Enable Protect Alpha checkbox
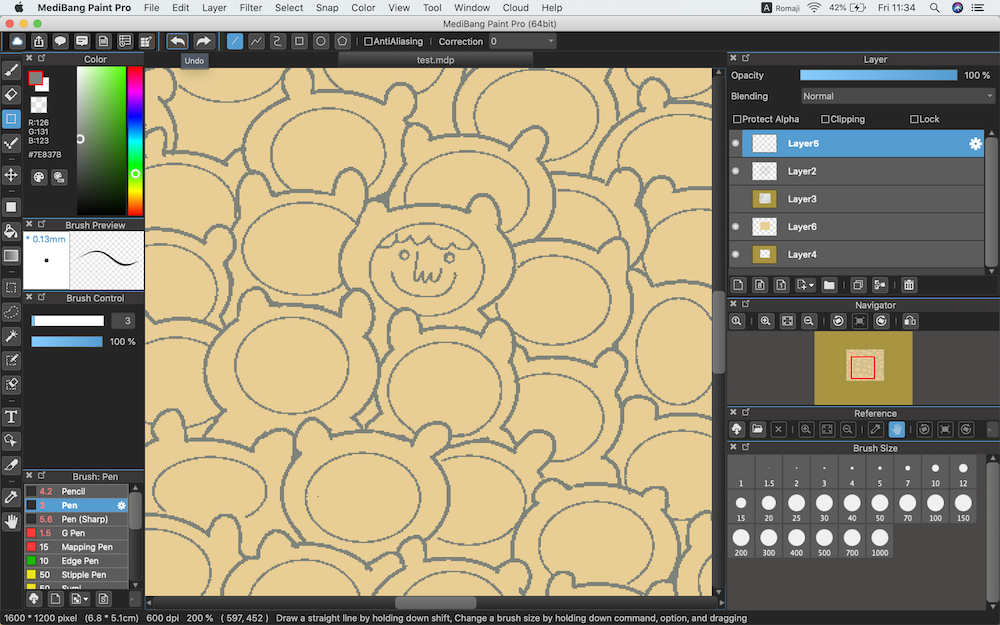The width and height of the screenshot is (1000, 625). (737, 119)
